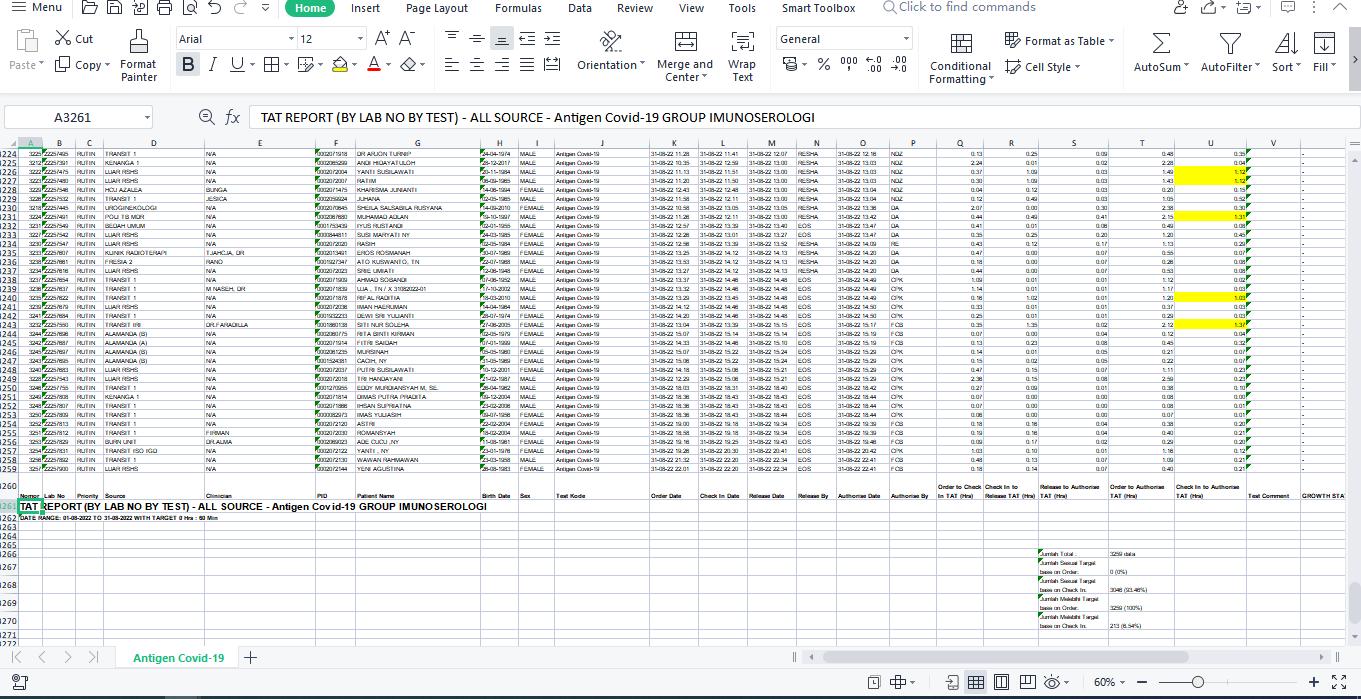1361x699 pixels.
Task: Switch to Insert tab
Action: pyautogui.click(x=365, y=8)
